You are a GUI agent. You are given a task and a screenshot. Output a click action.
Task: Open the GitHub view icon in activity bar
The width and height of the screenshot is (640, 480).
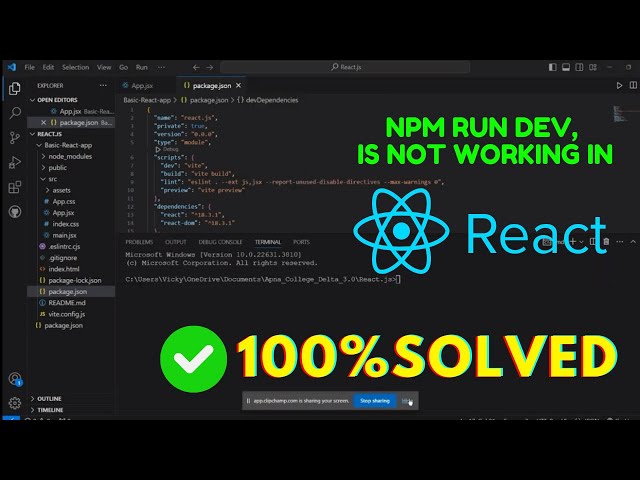15,211
